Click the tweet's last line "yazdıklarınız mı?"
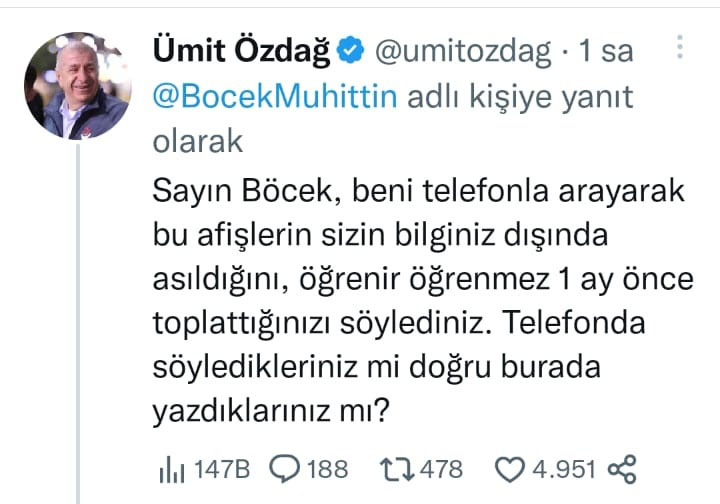This screenshot has width=720, height=504. point(270,412)
